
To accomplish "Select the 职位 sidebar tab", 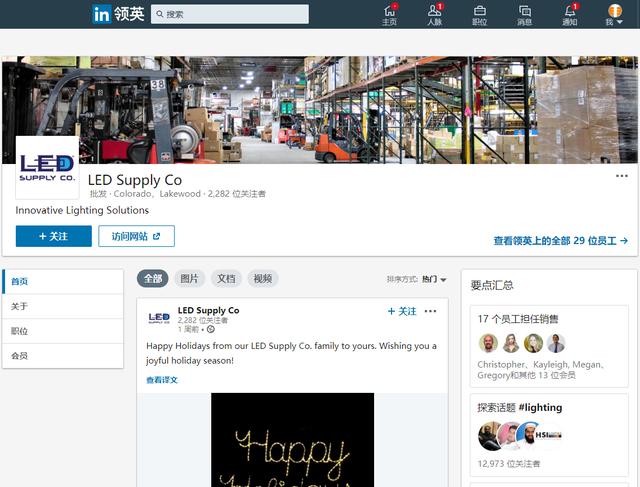I will coord(63,331).
